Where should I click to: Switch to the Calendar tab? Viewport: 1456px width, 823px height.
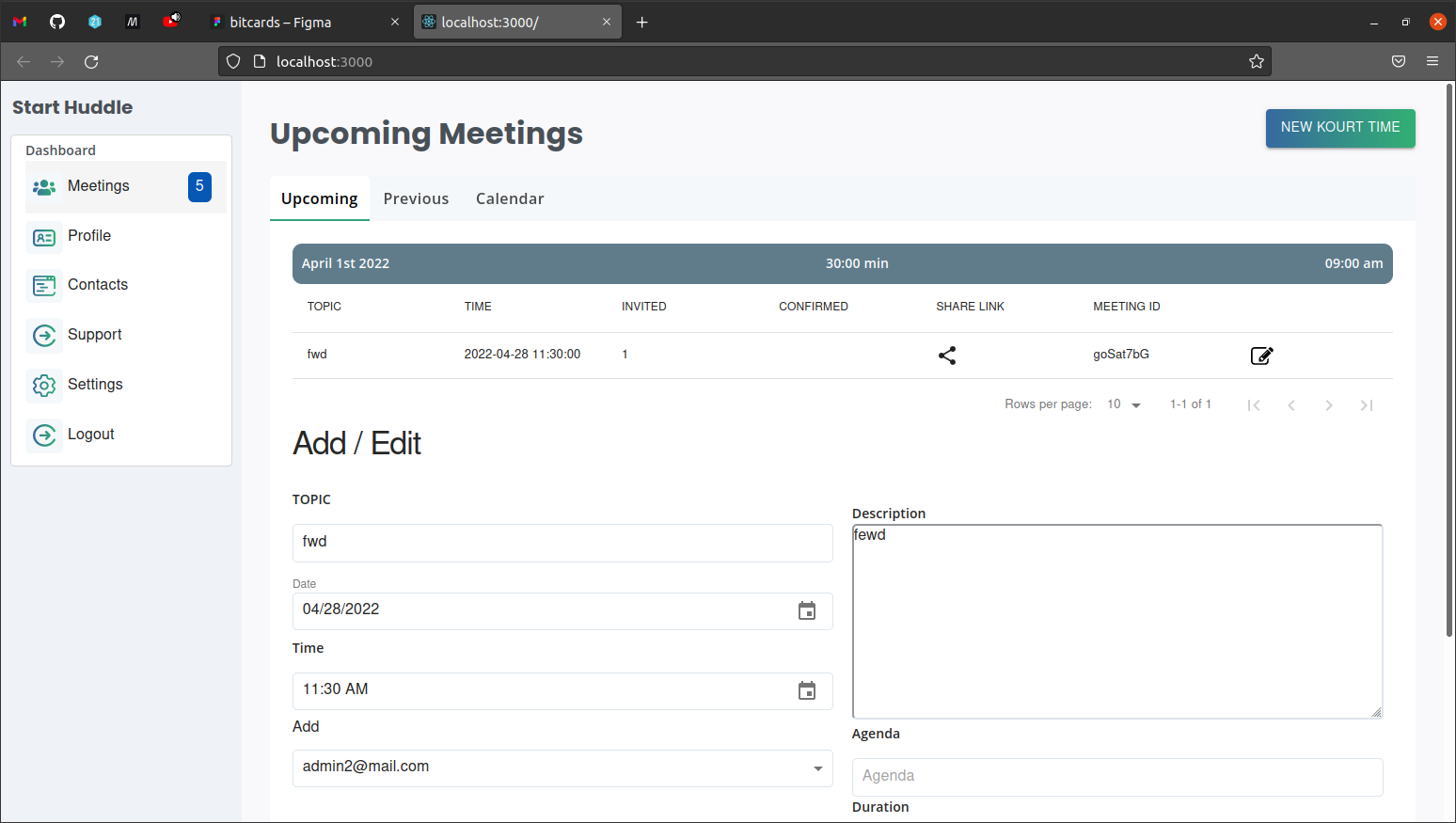[x=510, y=198]
